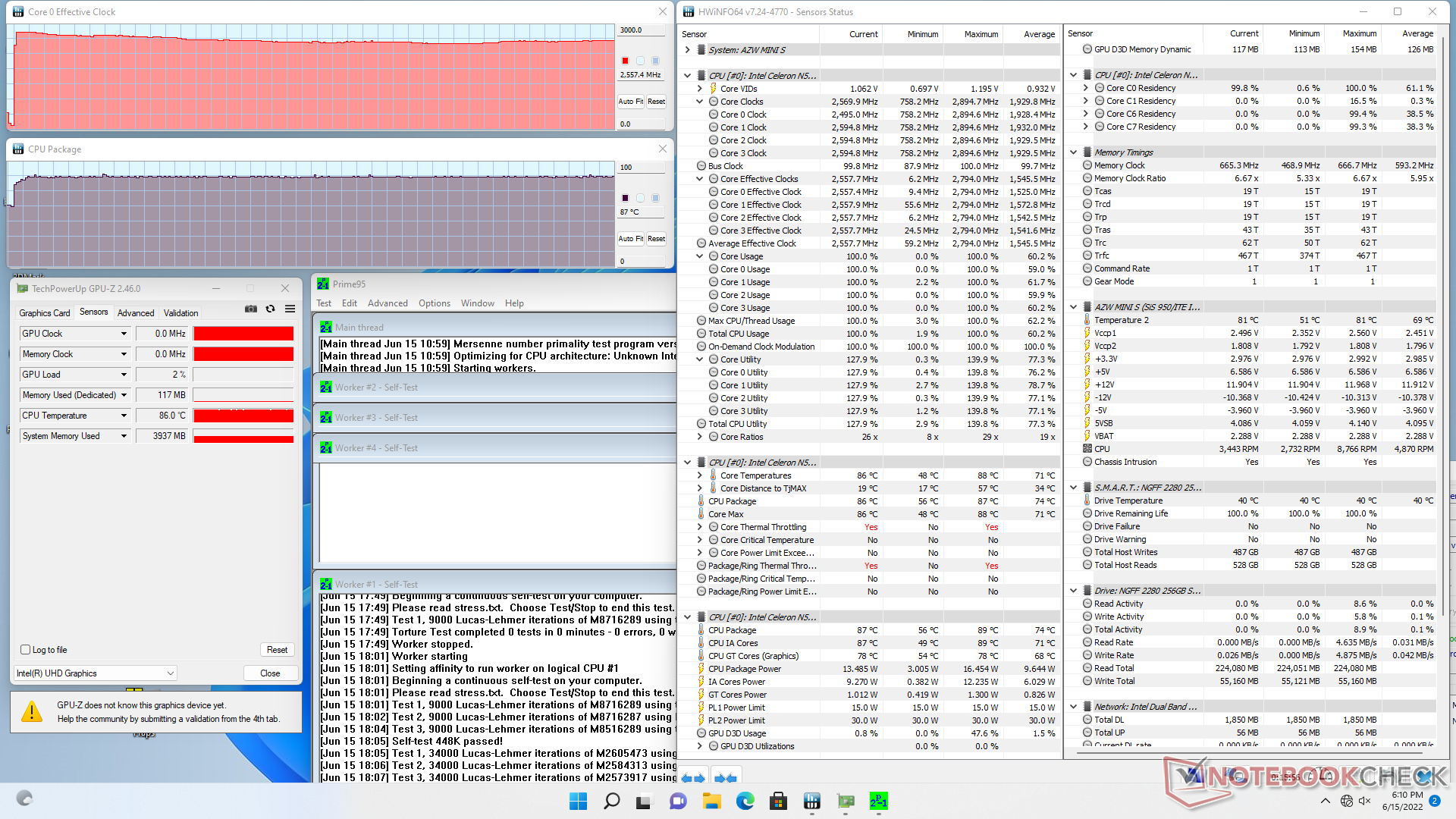The width and height of the screenshot is (1456, 819).
Task: Click Auto Fit in Core 0 Effective Clock graph
Action: pos(630,101)
